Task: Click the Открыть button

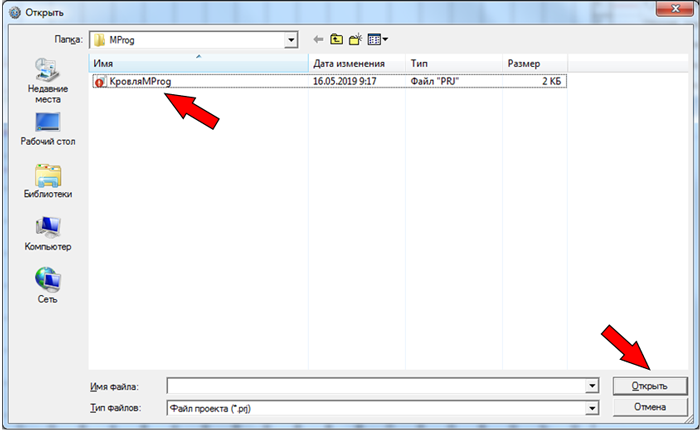Action: click(x=650, y=386)
